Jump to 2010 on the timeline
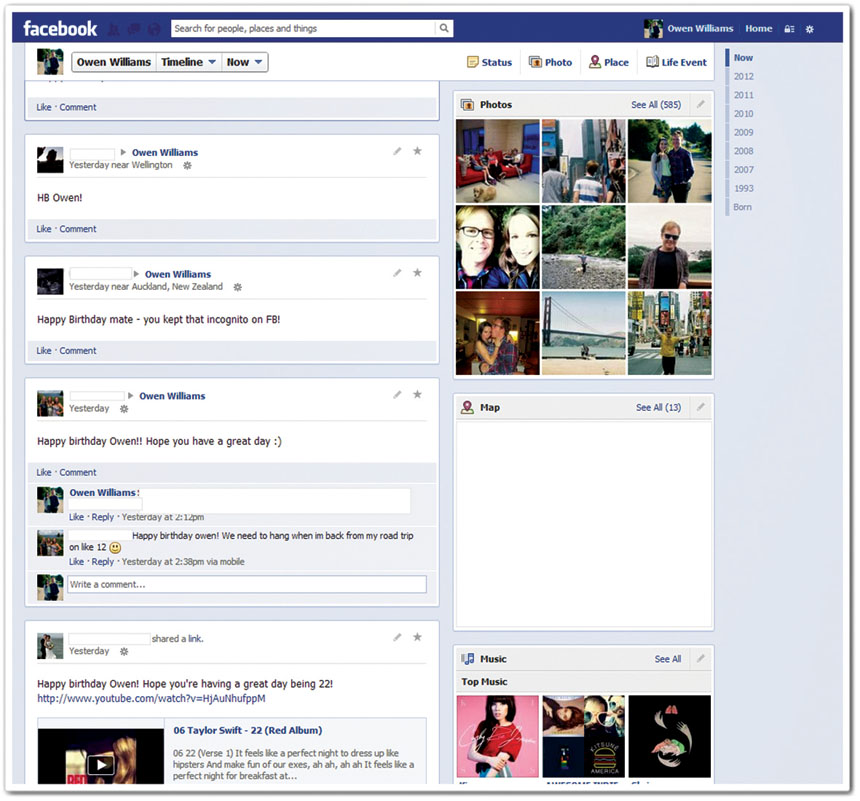 [x=744, y=114]
